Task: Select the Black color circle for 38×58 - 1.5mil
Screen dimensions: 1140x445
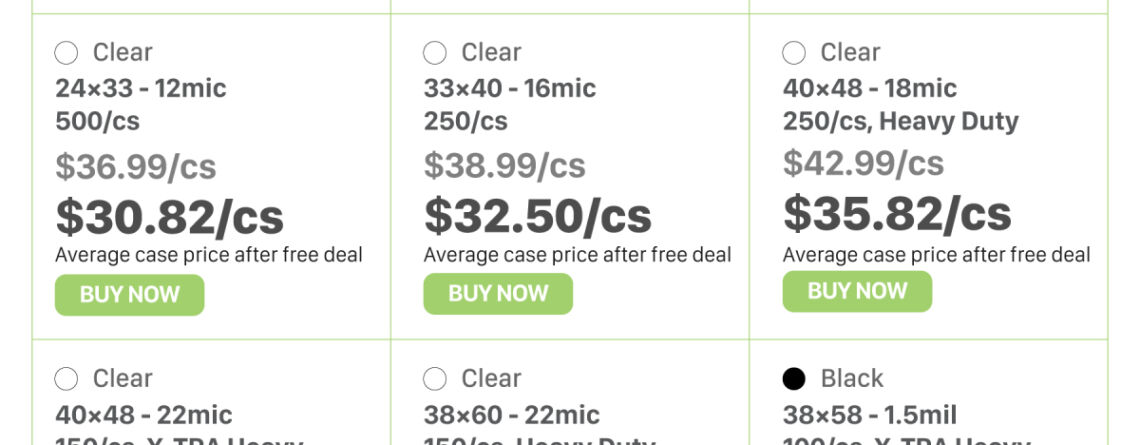Action: click(794, 379)
